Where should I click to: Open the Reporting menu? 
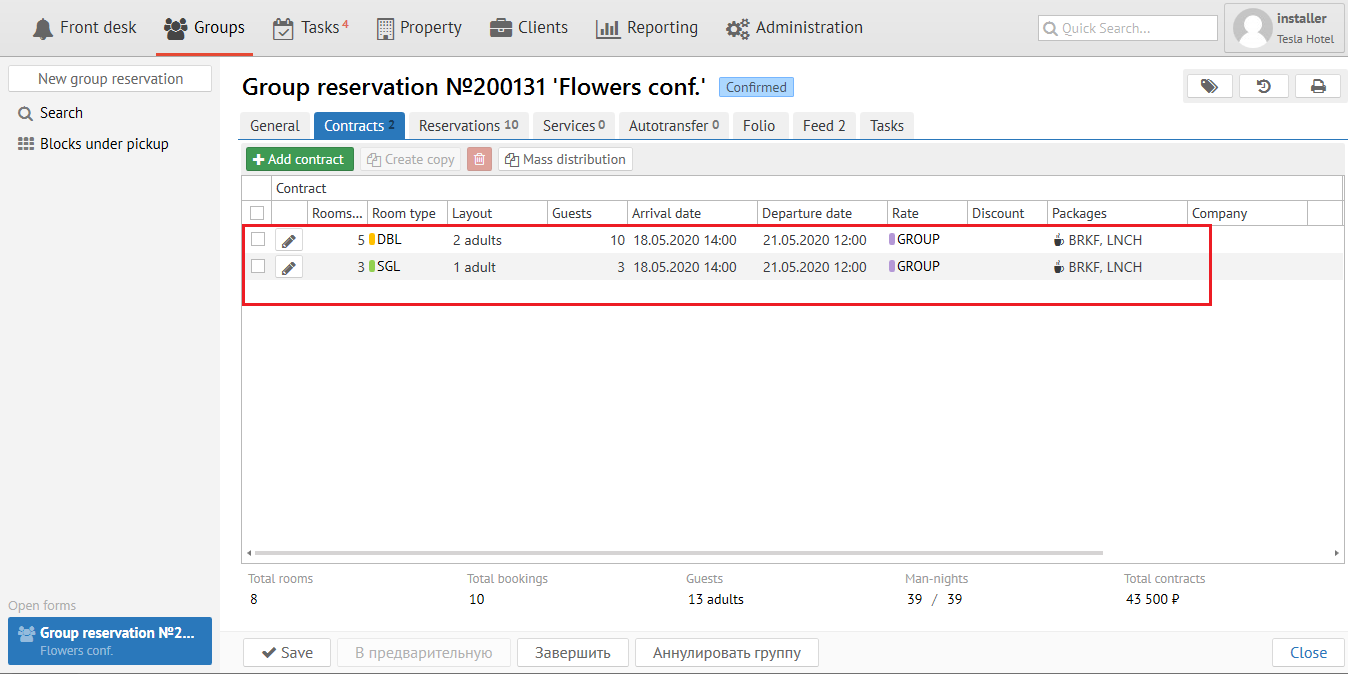pos(647,28)
